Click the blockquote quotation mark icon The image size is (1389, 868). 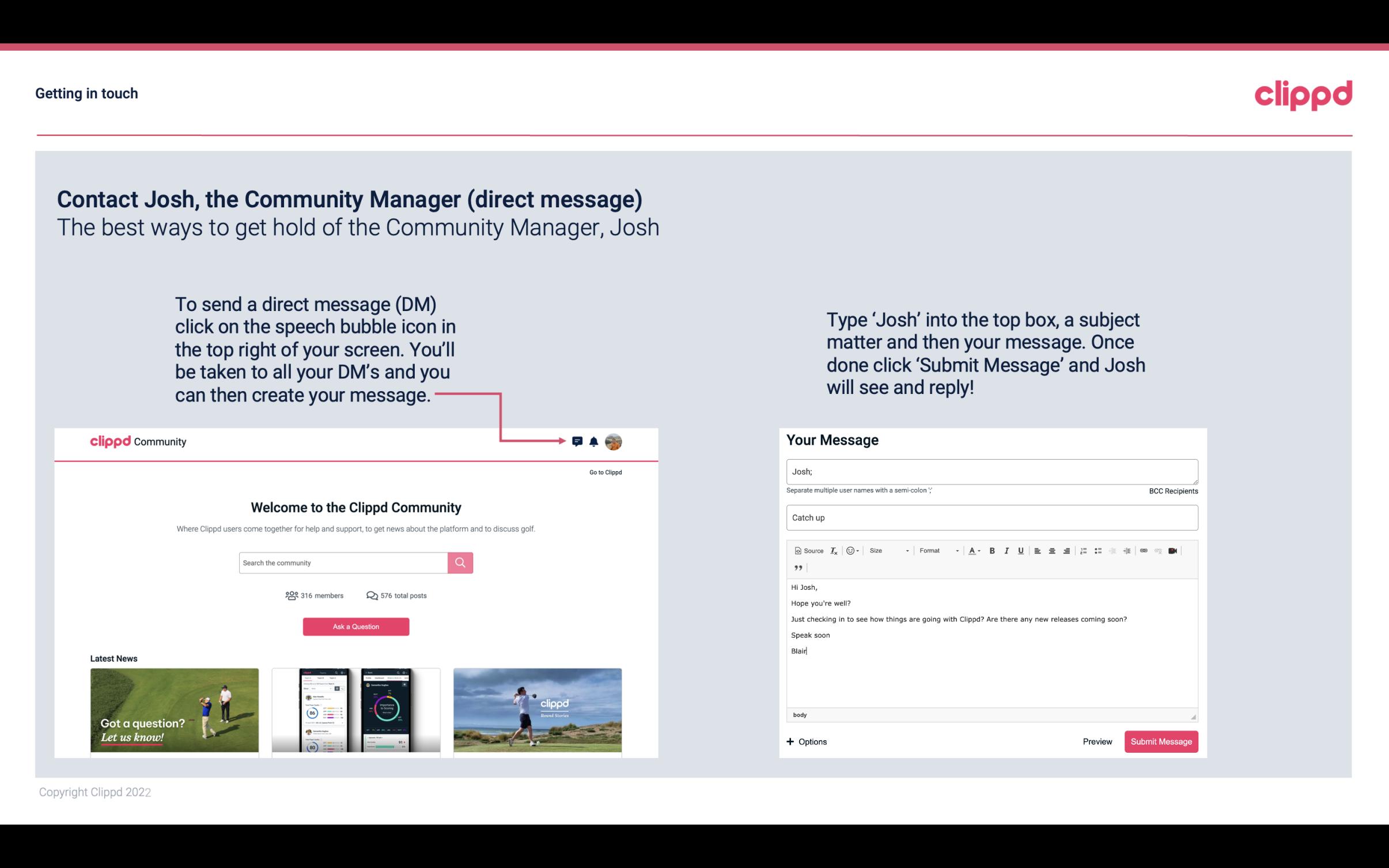click(797, 568)
